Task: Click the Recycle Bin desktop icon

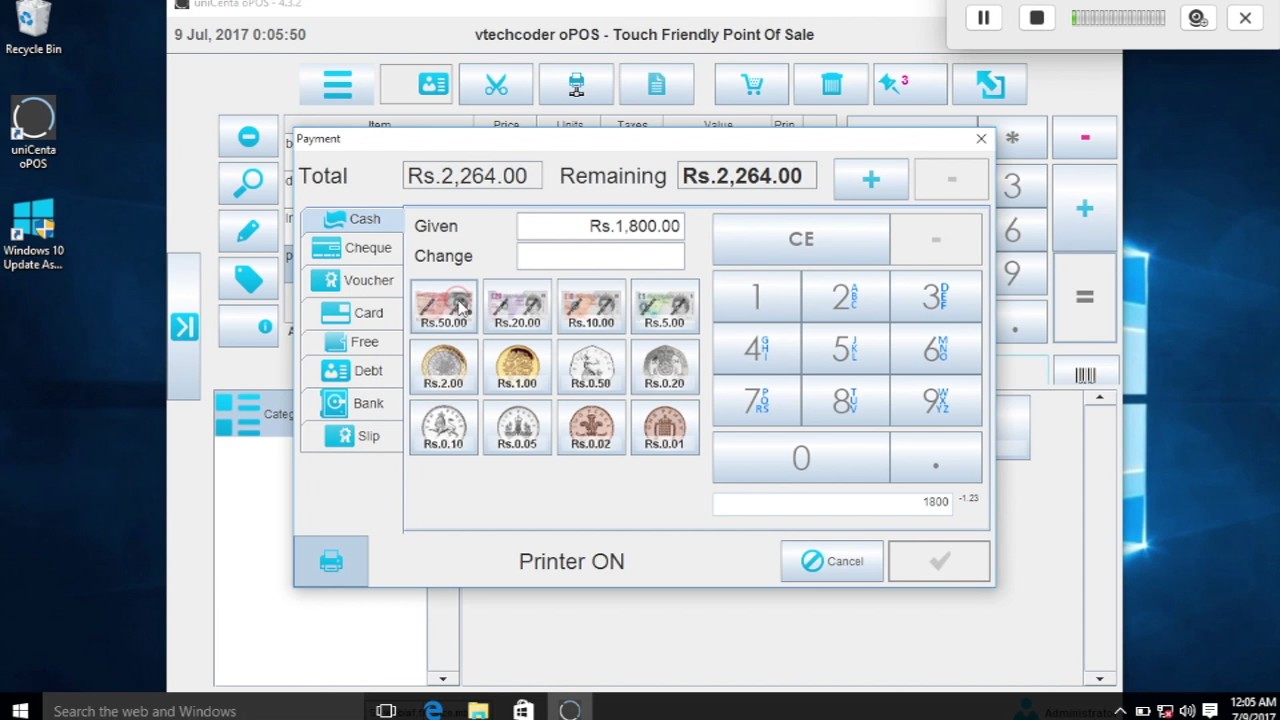Action: [x=33, y=27]
